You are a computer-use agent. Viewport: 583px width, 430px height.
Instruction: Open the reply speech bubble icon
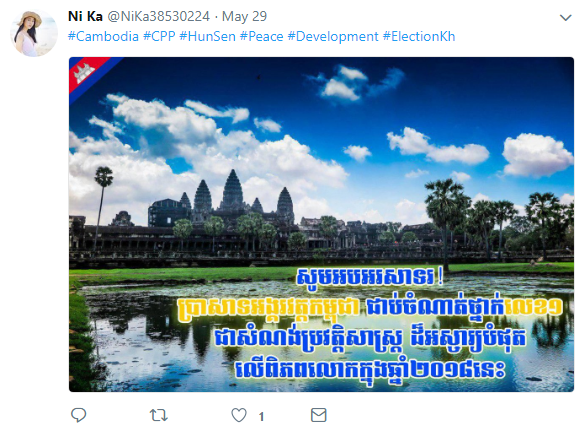pyautogui.click(x=78, y=415)
